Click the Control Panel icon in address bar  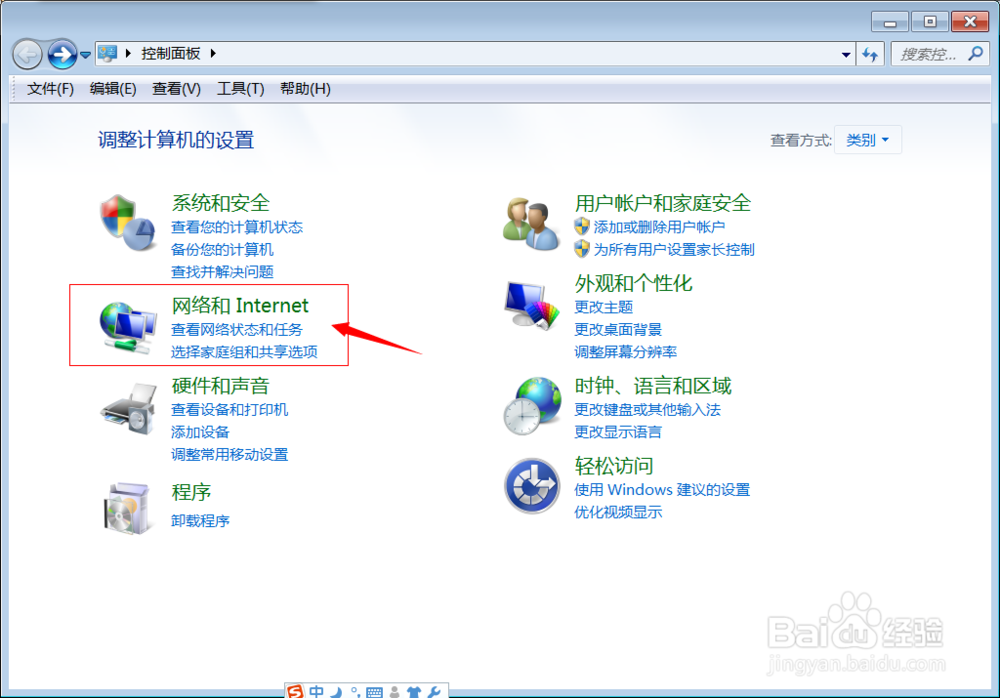tap(107, 54)
